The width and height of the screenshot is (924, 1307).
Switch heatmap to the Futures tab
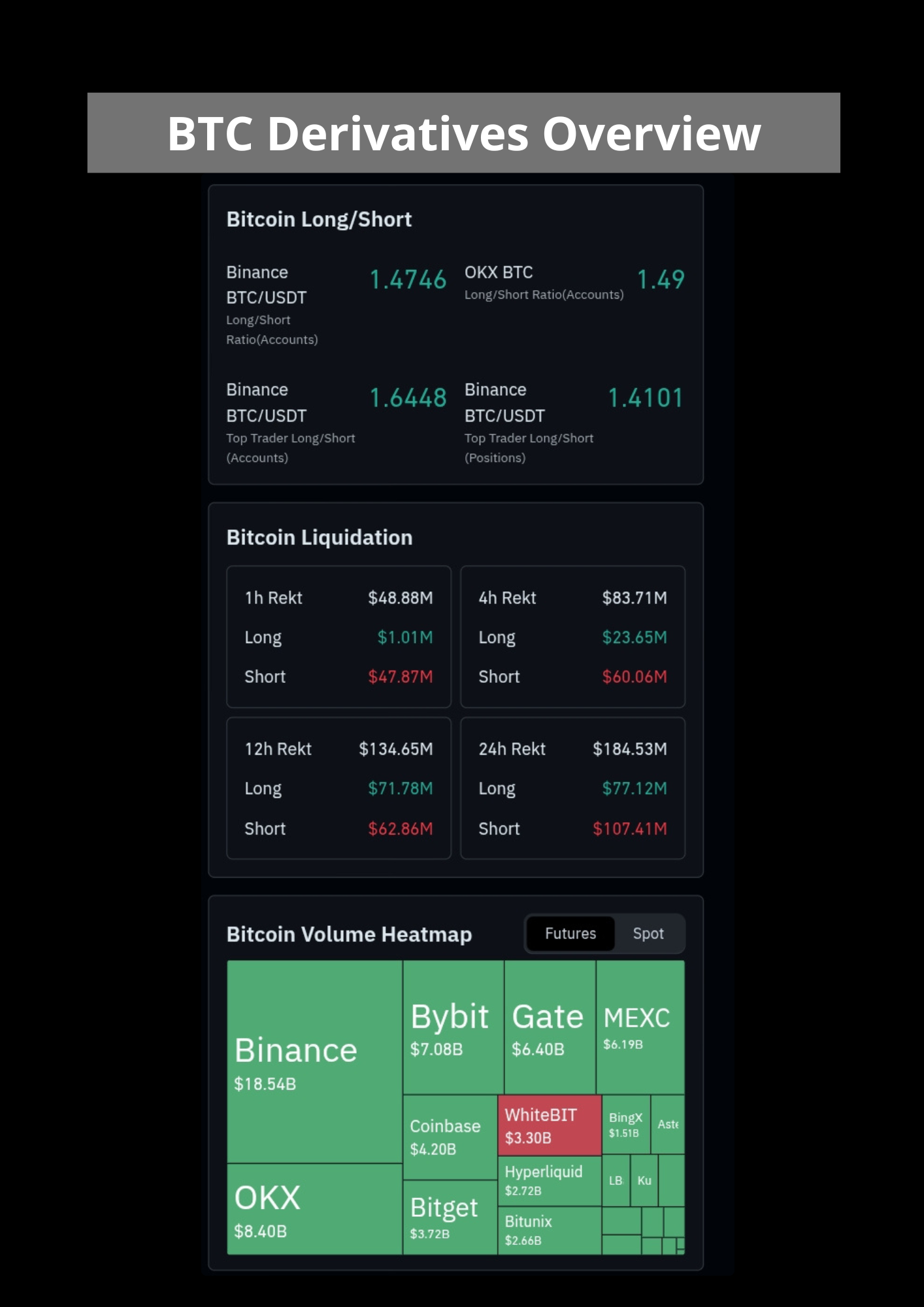coord(570,933)
